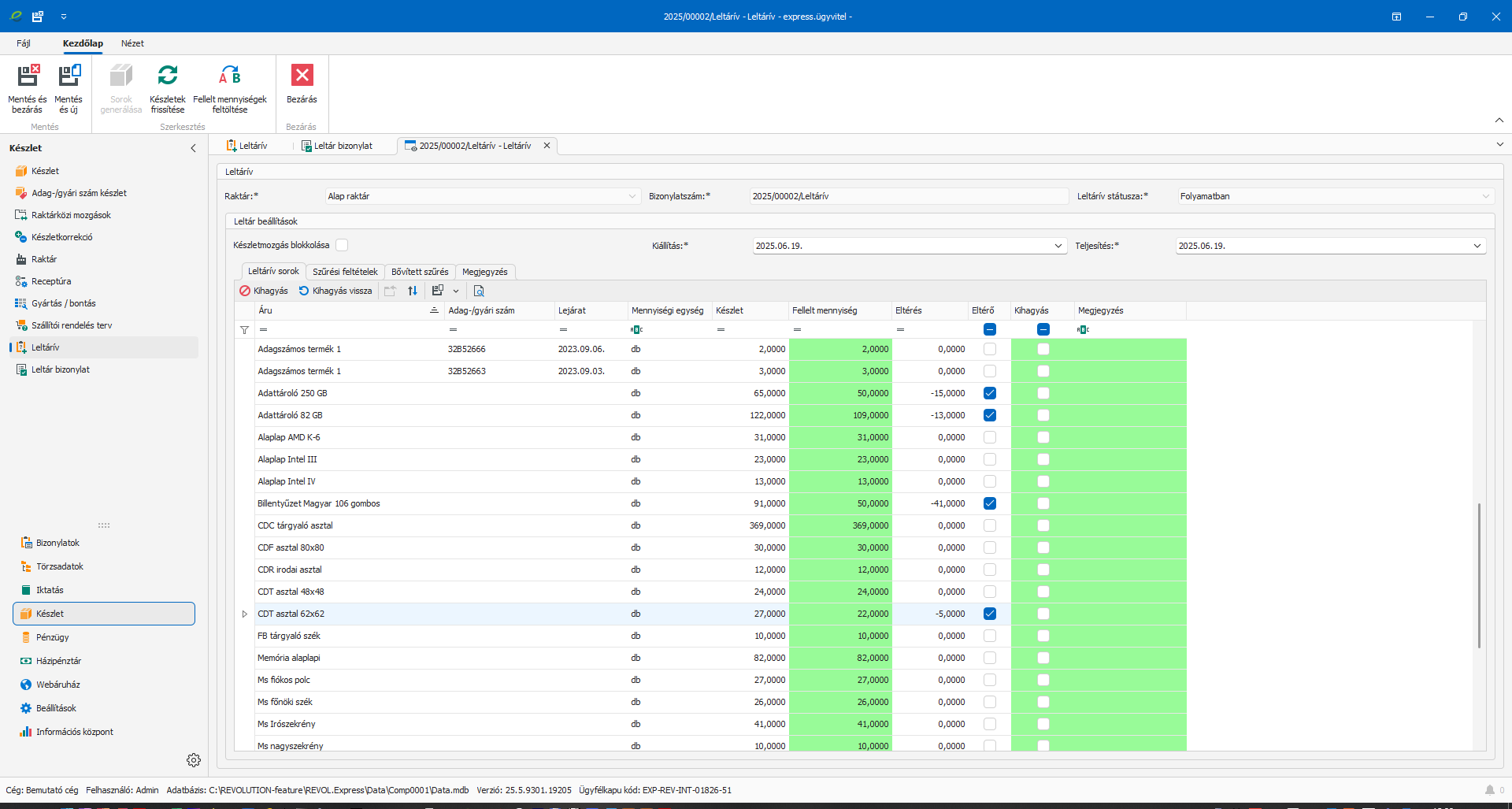Refresh stock with Készletek frissítése

tap(168, 76)
